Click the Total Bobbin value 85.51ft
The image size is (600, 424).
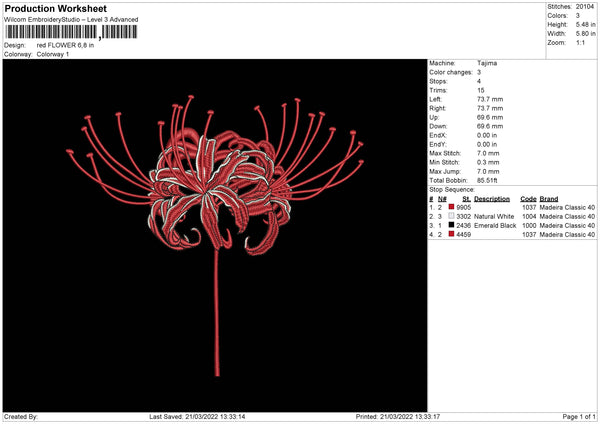(x=487, y=180)
